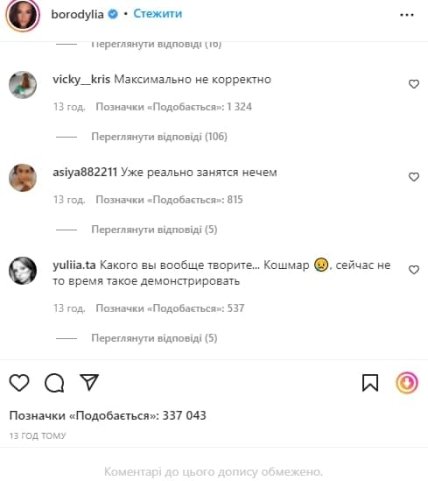Share the post with the paper plane icon

[x=89, y=382]
